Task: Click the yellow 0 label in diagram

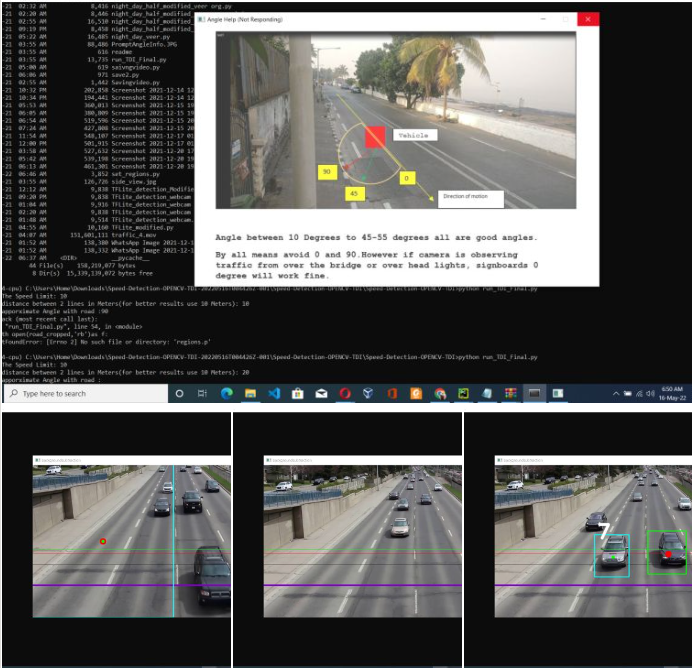Action: (407, 178)
